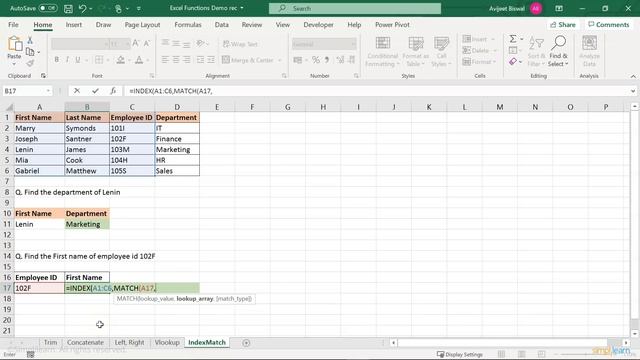Click the Font Color A icon
640x360 pixels.
point(139,60)
